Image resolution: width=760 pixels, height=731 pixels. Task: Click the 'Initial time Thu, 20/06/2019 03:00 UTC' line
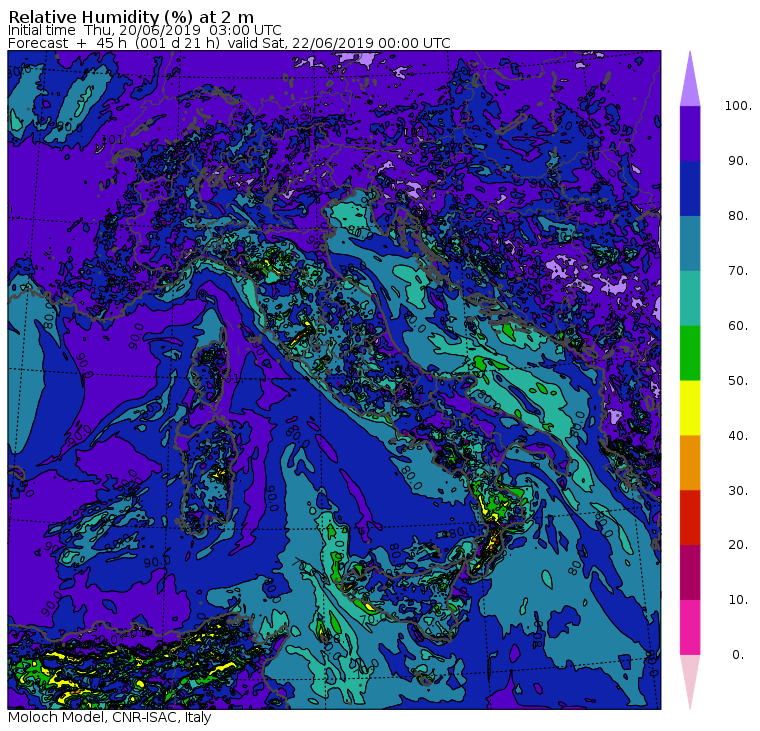coord(144,30)
